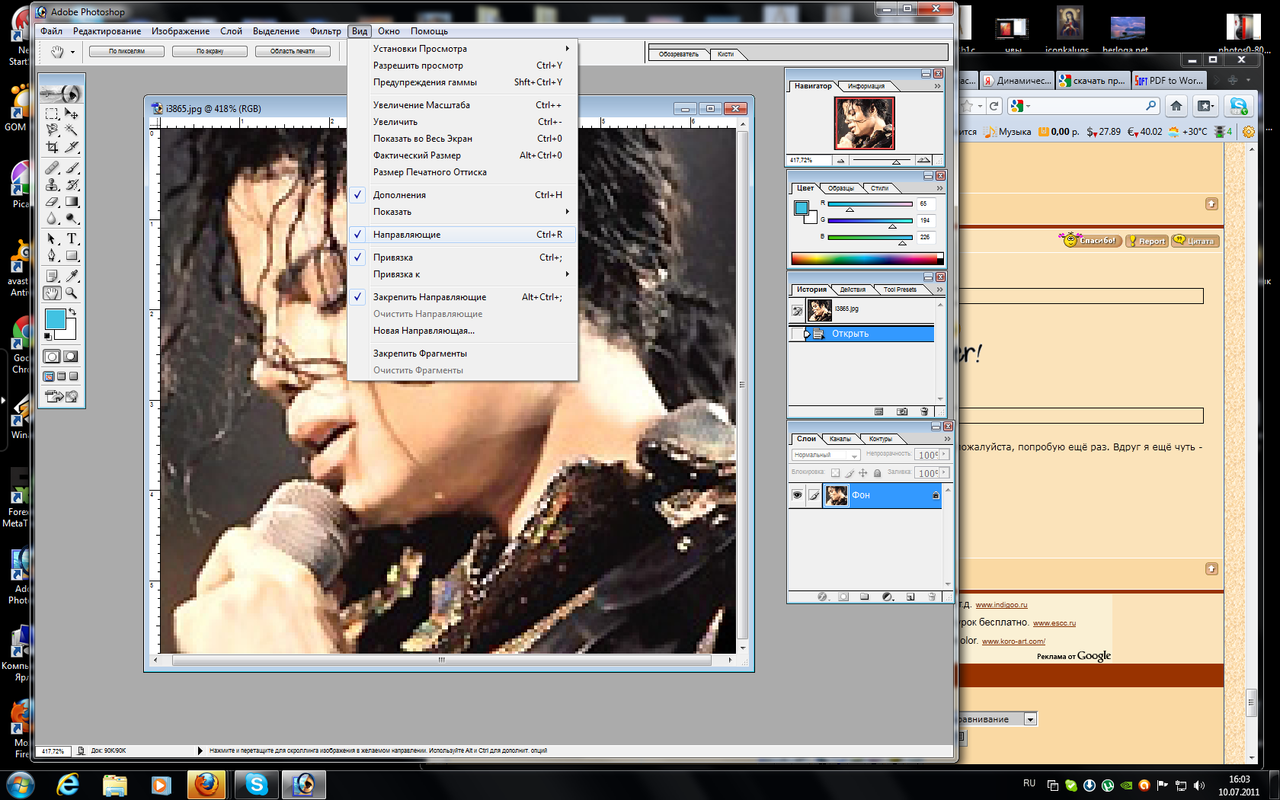The width and height of the screenshot is (1280, 800).
Task: Switch to Каналы tab
Action: 840,438
